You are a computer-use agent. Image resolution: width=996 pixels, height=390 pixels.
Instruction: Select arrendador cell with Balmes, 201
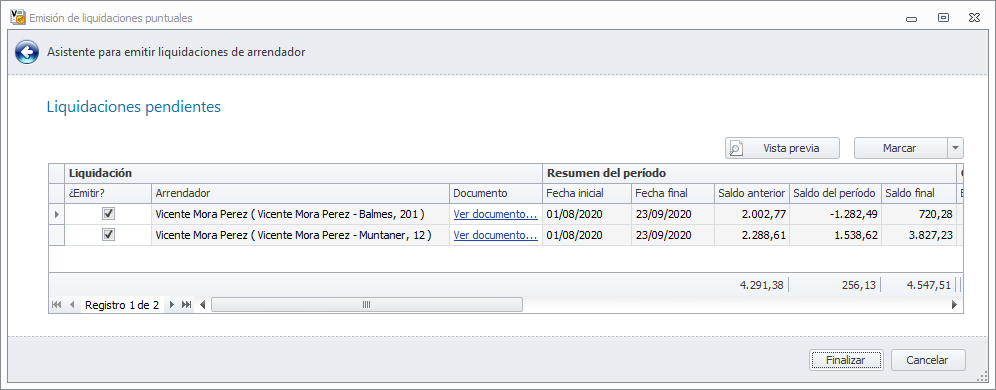301,214
